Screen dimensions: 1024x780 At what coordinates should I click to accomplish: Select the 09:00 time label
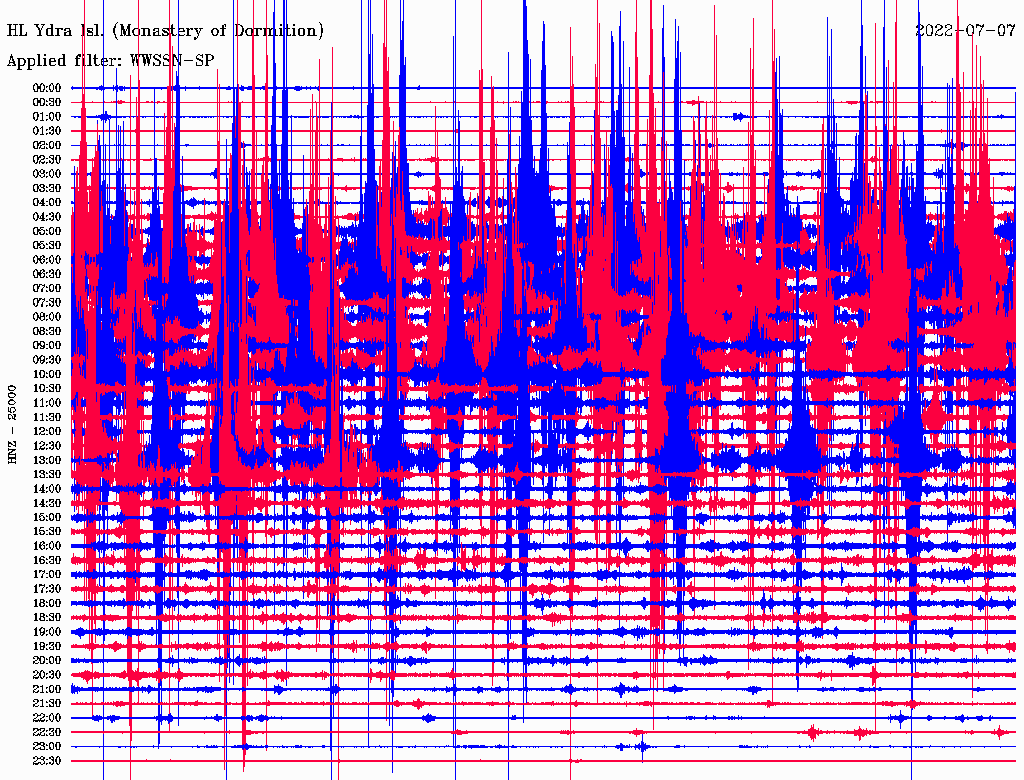point(47,346)
